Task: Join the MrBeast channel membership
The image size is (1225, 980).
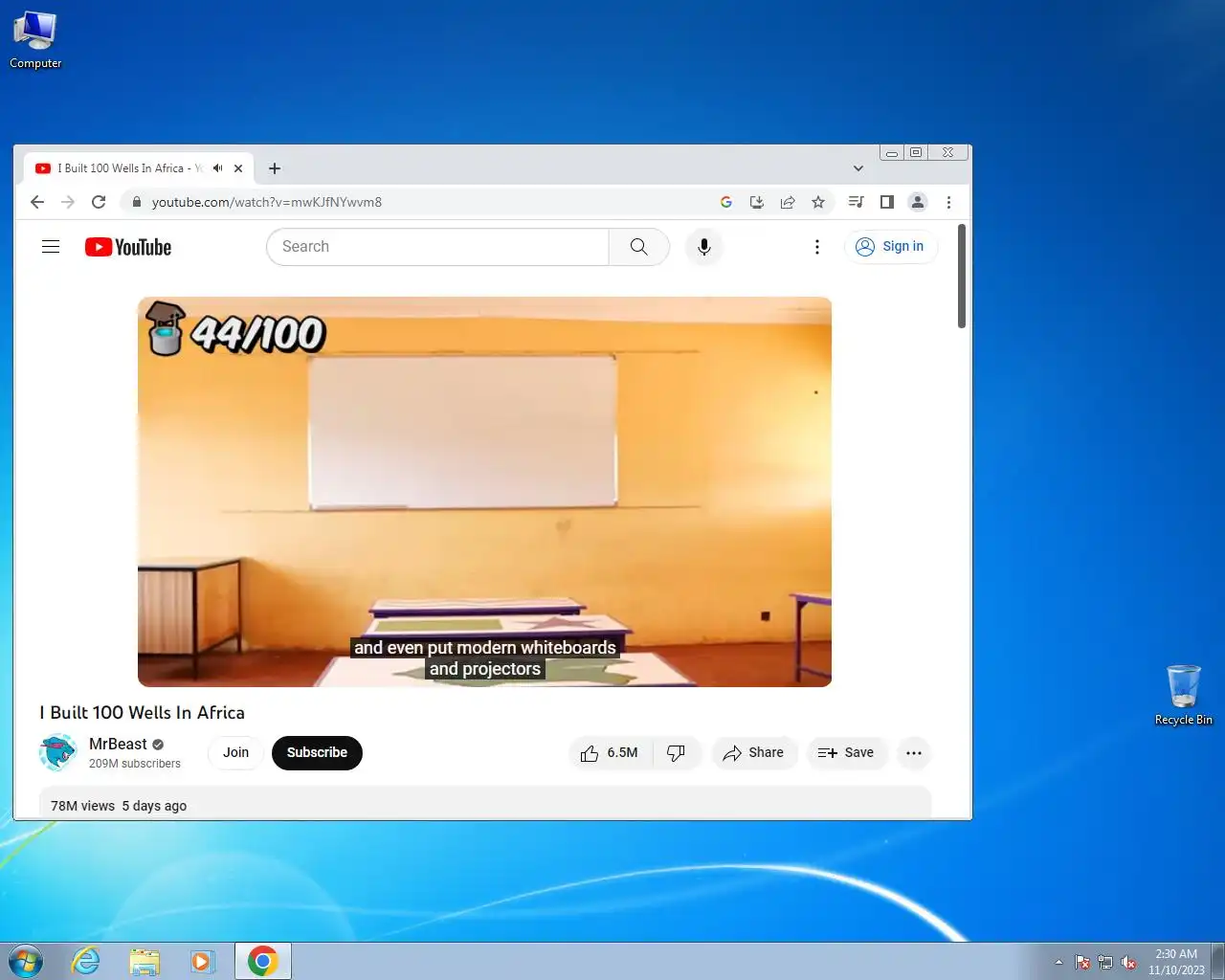Action: coord(235,753)
